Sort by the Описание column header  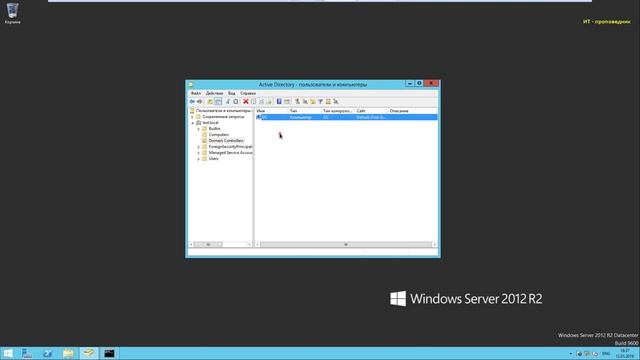click(x=412, y=111)
